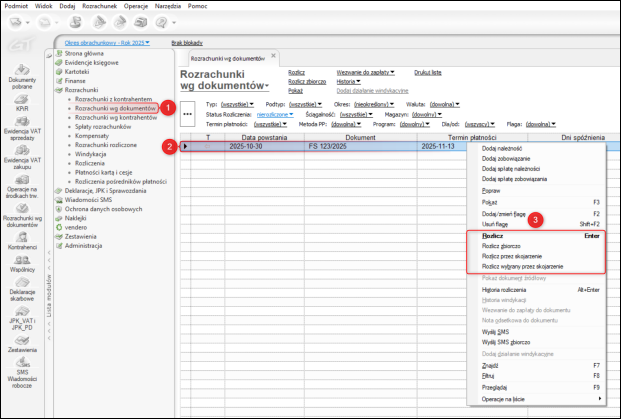Expand Operacje na liście submenu
The height and width of the screenshot is (419, 621).
536,399
